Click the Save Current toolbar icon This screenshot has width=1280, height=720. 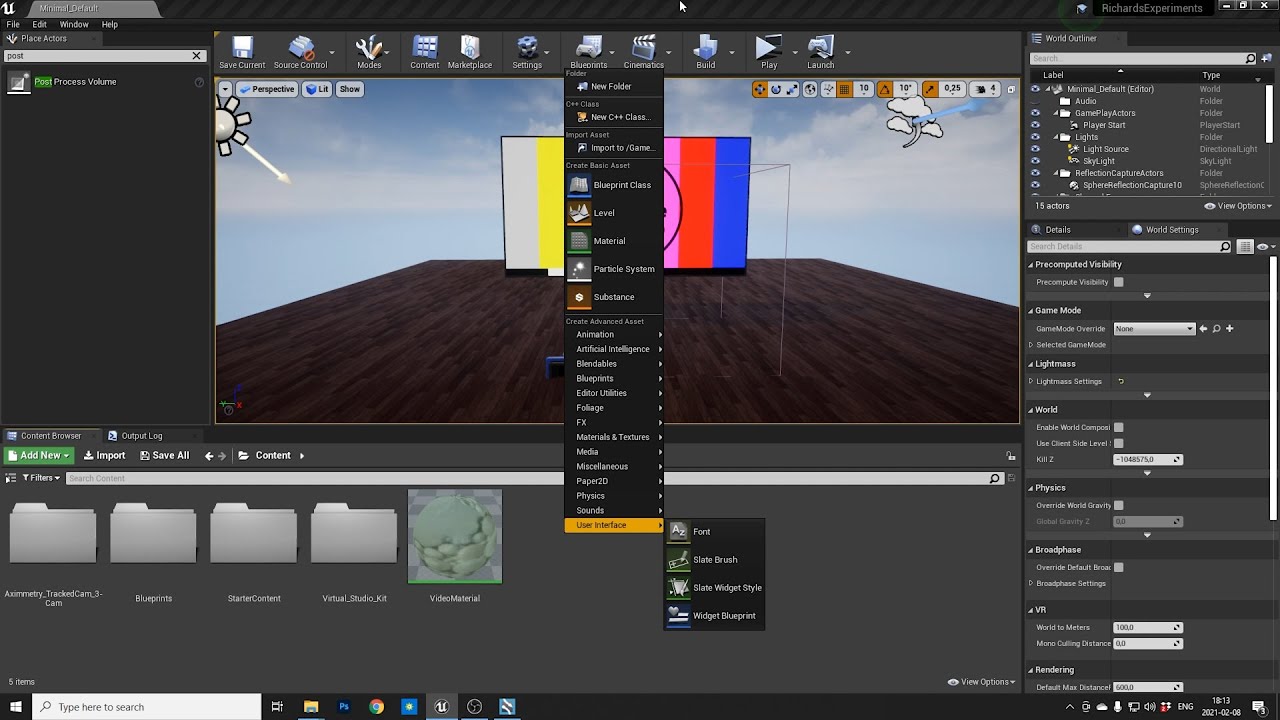click(x=242, y=52)
